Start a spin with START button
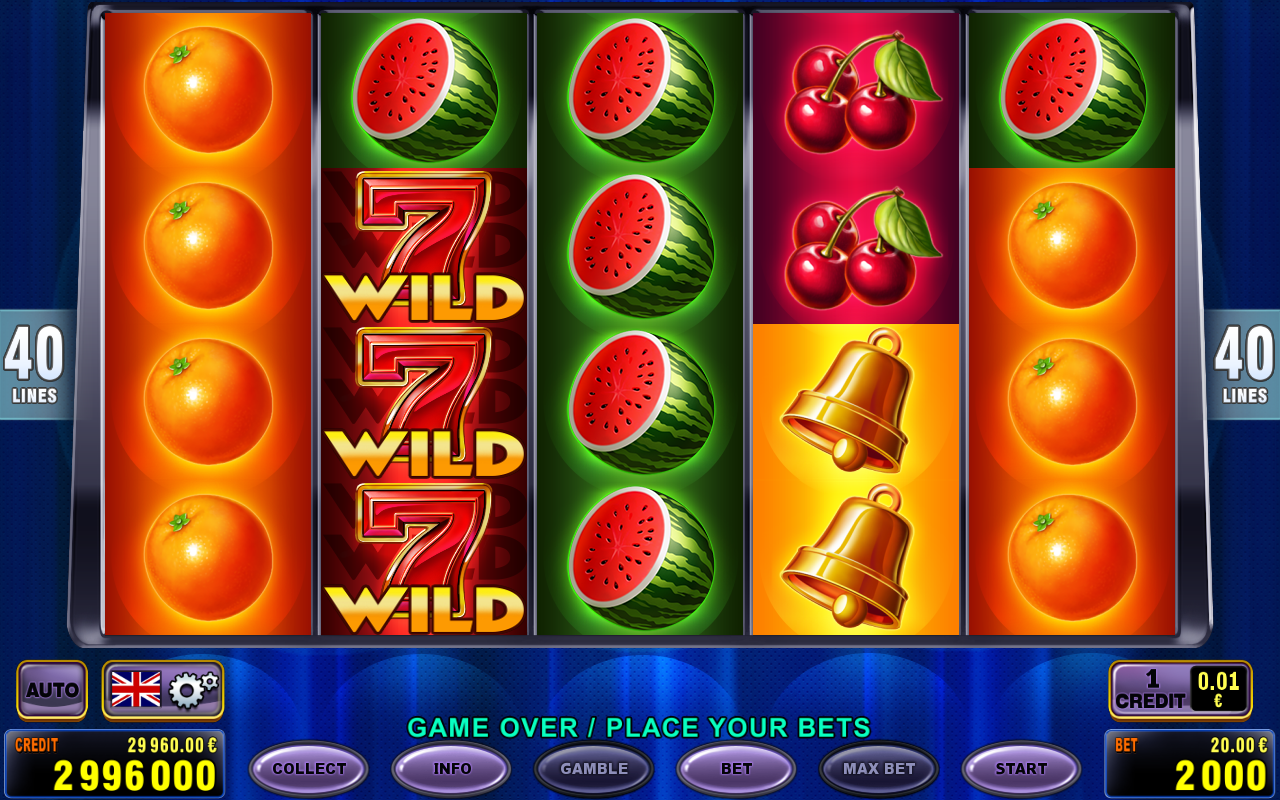1280x800 pixels. pyautogui.click(x=1022, y=769)
